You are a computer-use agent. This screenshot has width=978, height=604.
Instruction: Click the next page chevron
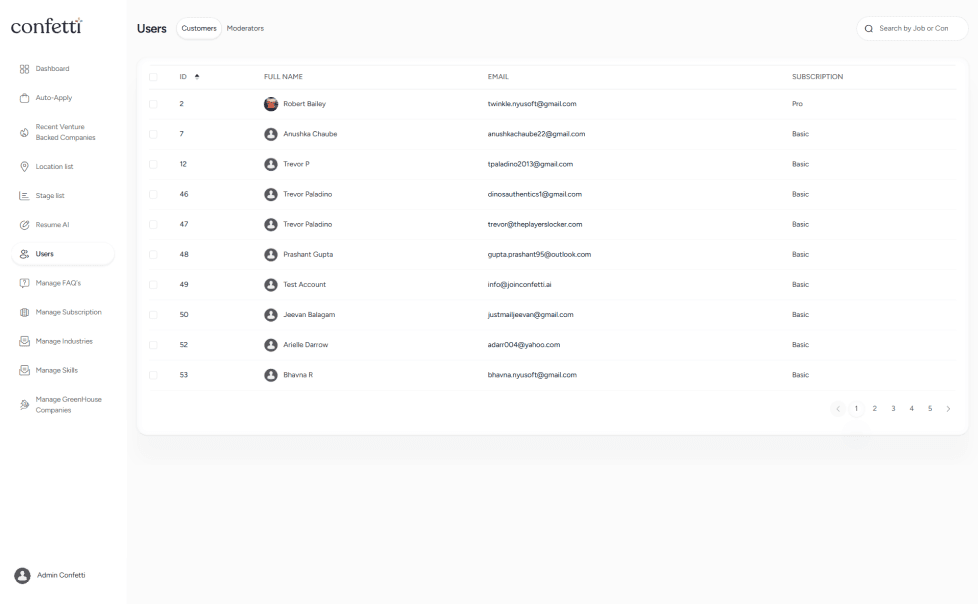pyautogui.click(x=948, y=408)
